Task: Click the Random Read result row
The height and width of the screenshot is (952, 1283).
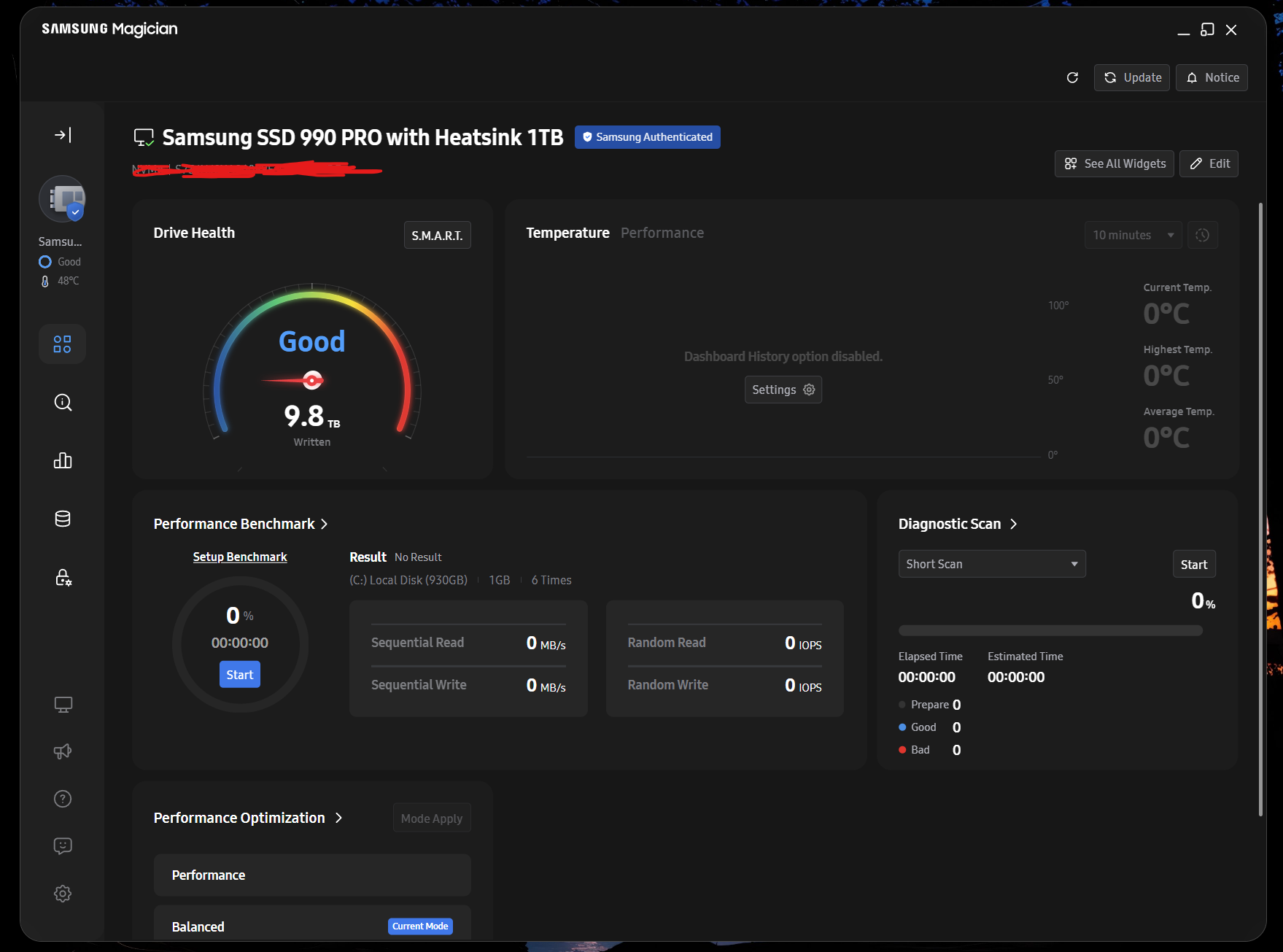Action: point(724,643)
